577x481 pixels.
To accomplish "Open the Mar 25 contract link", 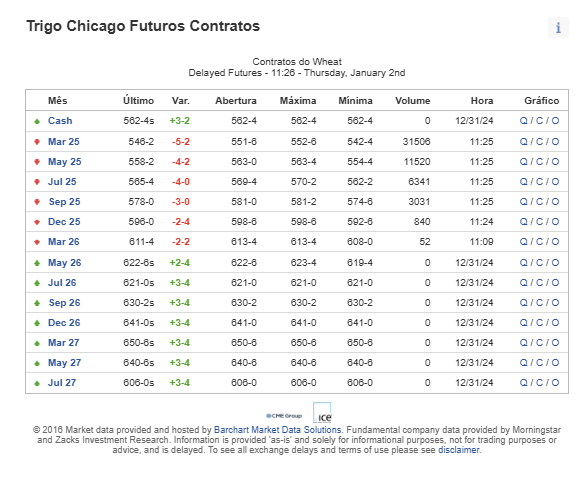I will (64, 142).
